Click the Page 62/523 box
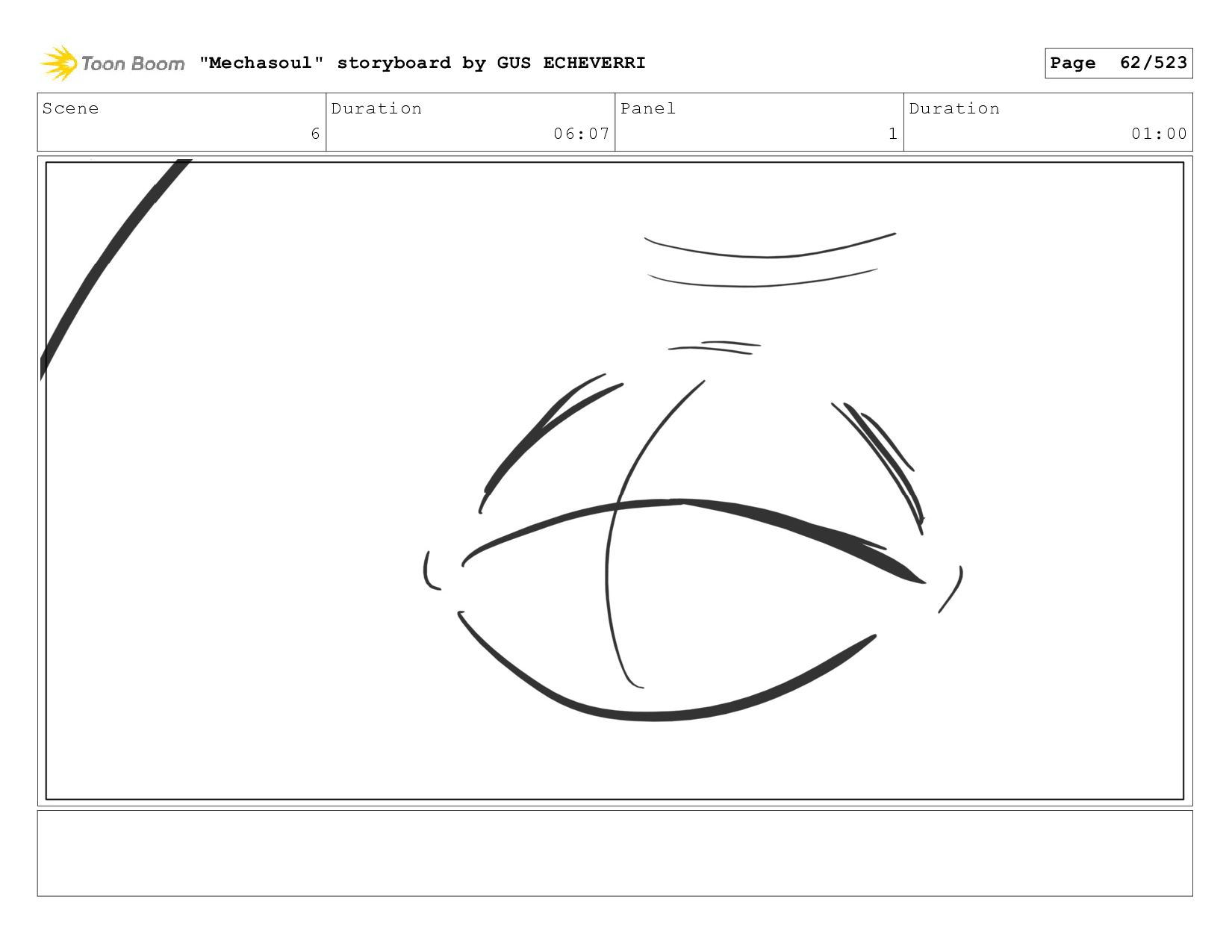The height and width of the screenshot is (952, 1232). 1119,63
